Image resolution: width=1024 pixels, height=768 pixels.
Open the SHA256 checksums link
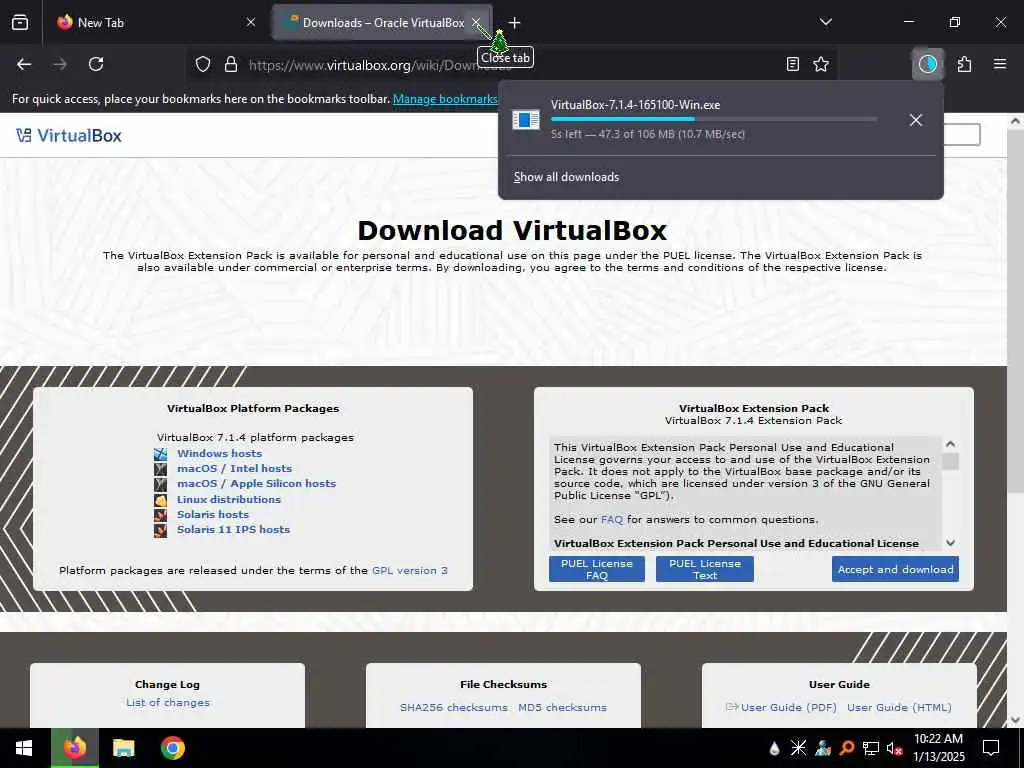454,707
